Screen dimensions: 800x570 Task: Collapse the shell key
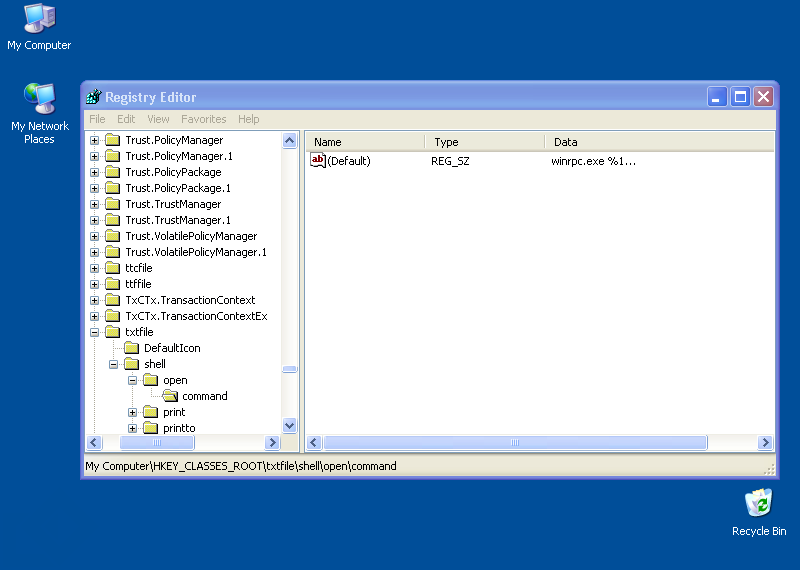(113, 364)
